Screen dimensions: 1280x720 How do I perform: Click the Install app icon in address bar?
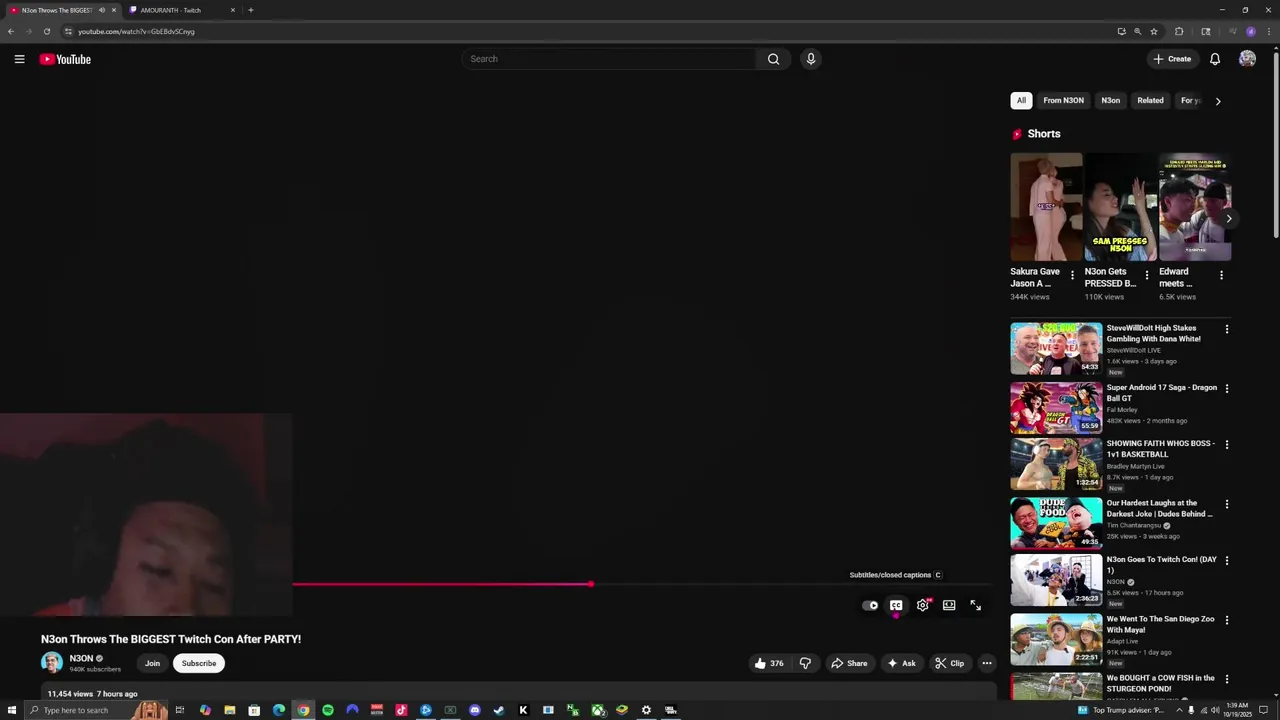(1121, 31)
